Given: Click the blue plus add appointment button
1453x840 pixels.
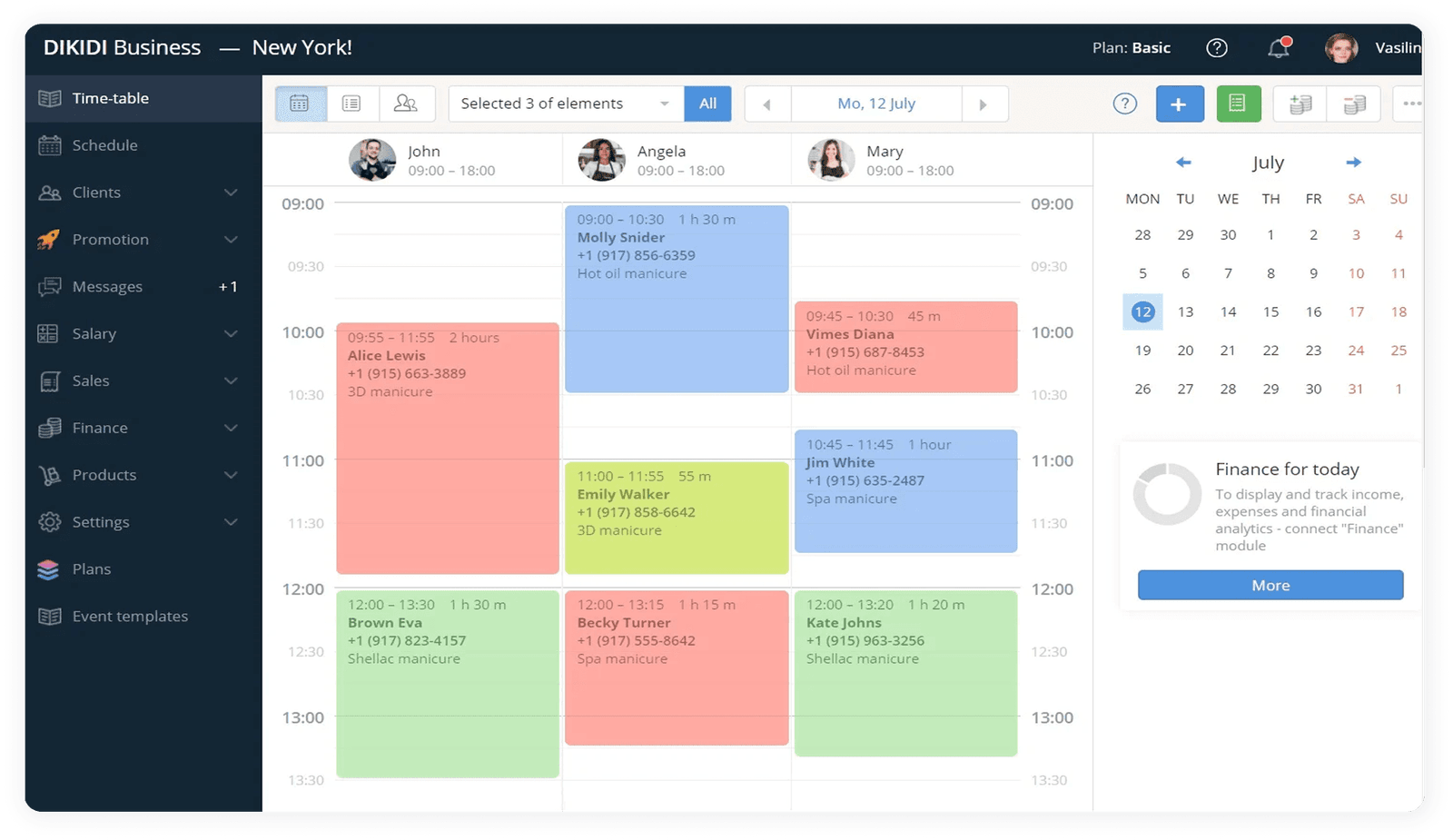Looking at the screenshot, I should pyautogui.click(x=1180, y=104).
